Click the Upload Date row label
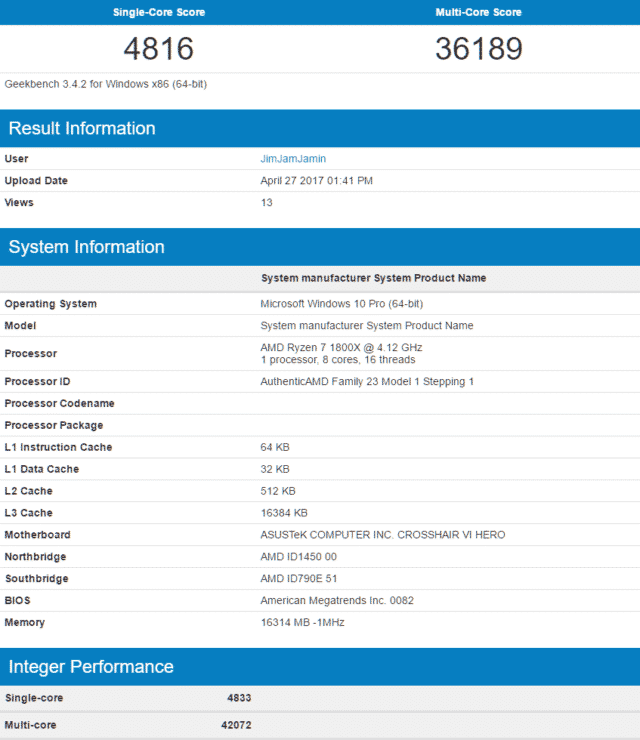640x740 pixels. click(36, 181)
